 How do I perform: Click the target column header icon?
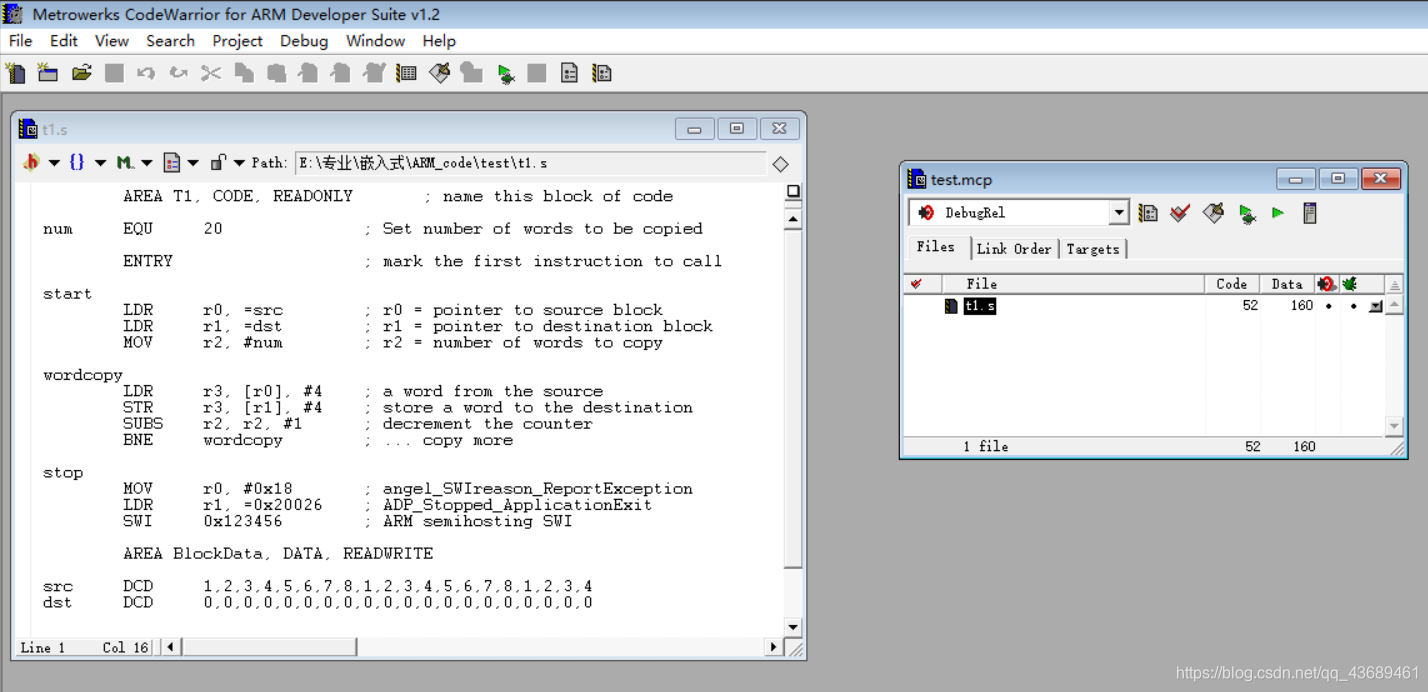1326,284
